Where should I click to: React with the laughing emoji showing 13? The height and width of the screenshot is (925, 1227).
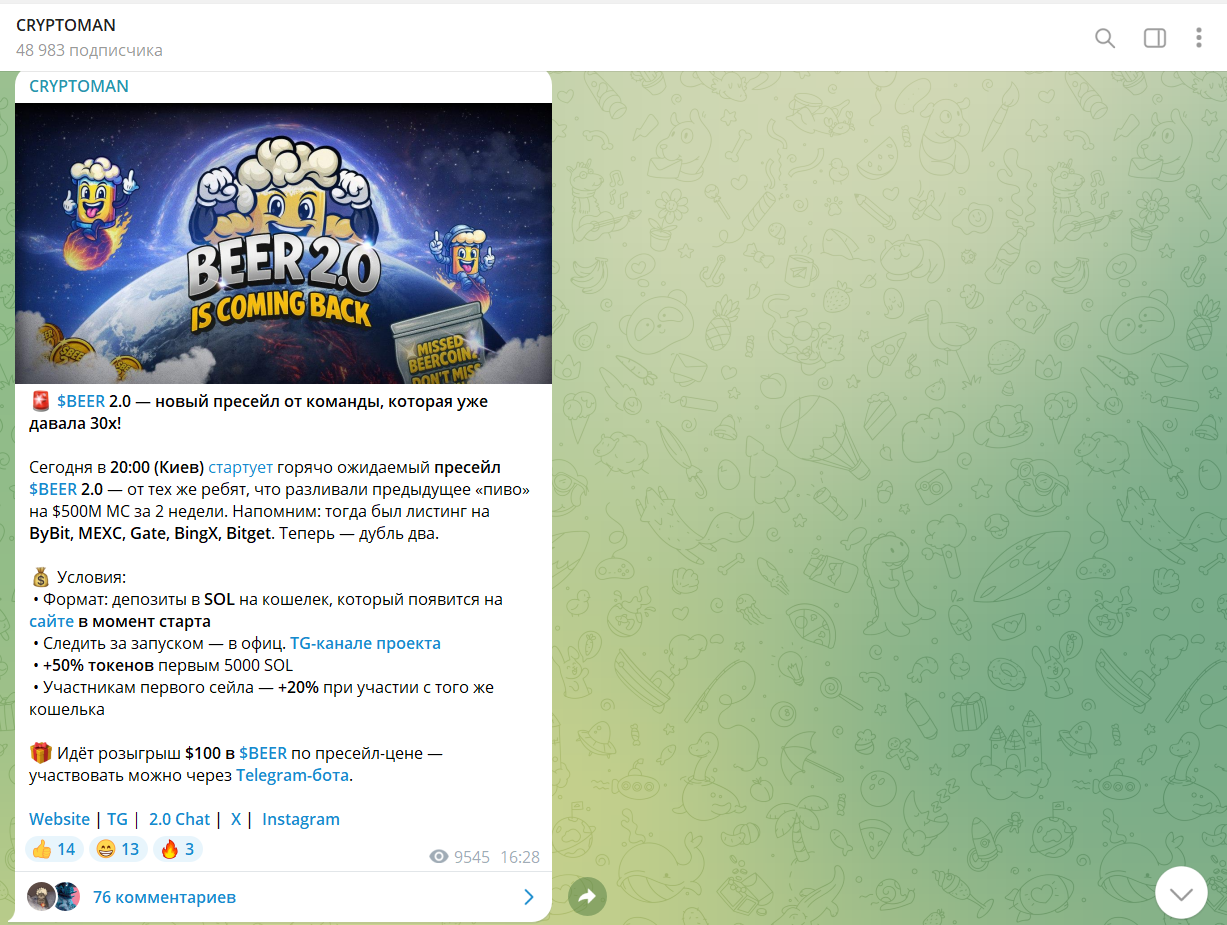point(118,849)
